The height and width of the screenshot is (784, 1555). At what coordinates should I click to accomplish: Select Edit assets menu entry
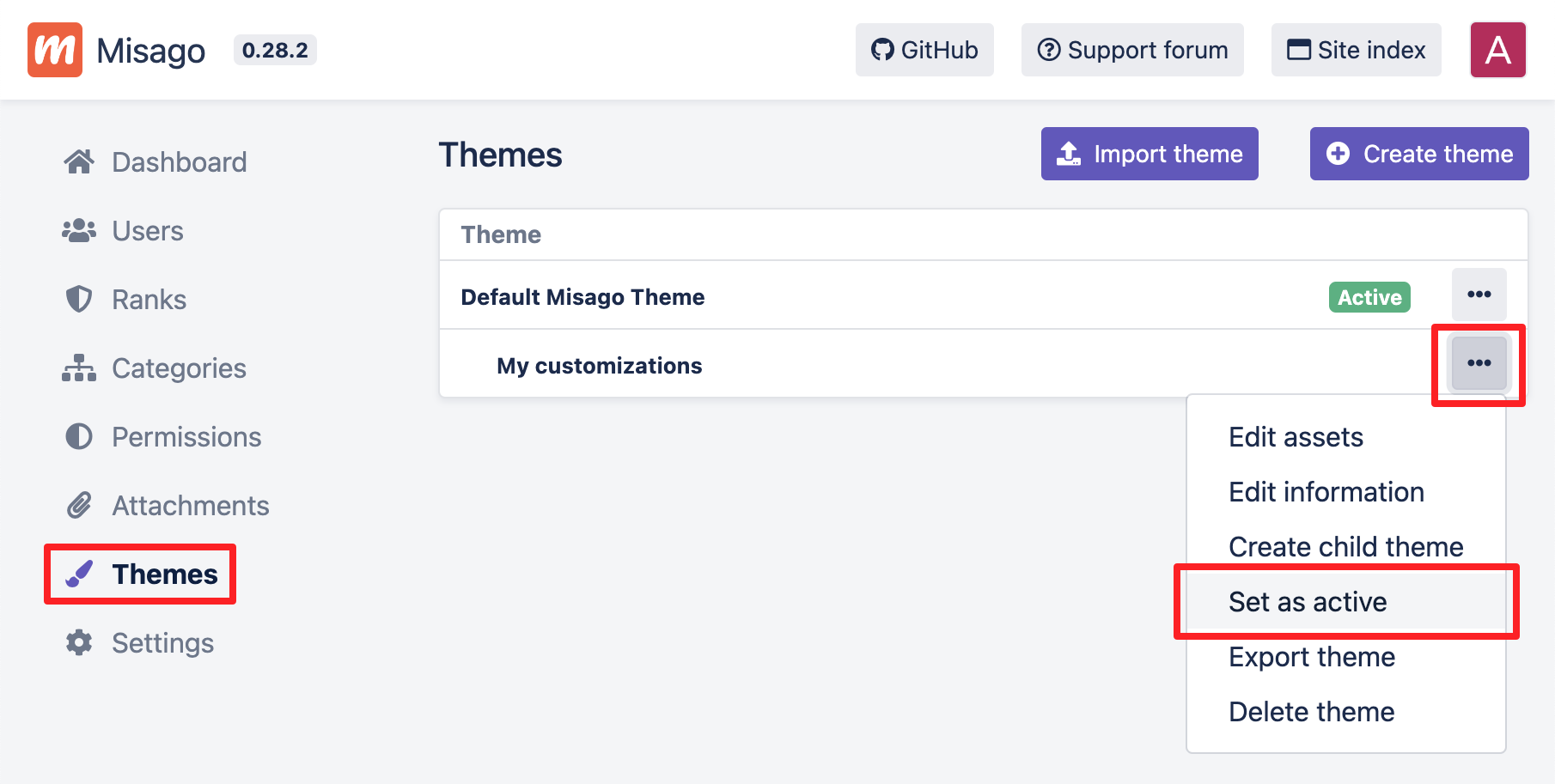click(x=1296, y=437)
